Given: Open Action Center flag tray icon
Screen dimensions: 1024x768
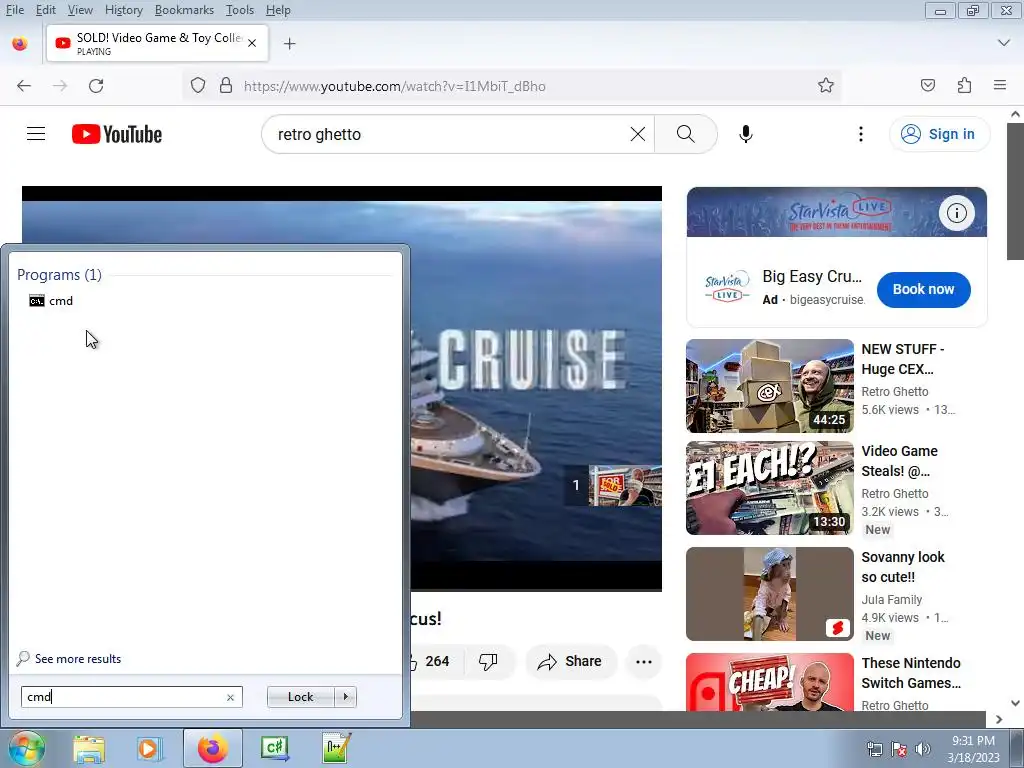Looking at the screenshot, I should coord(899,748).
